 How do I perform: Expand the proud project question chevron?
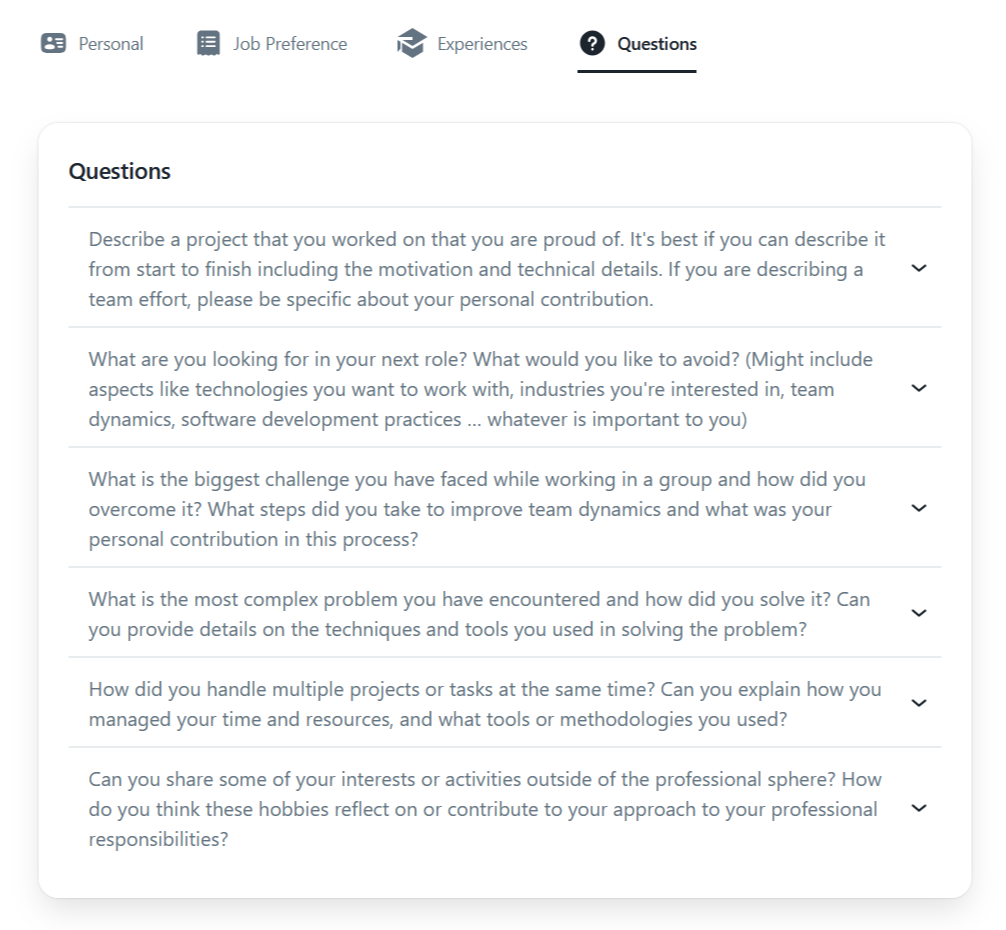click(x=919, y=268)
